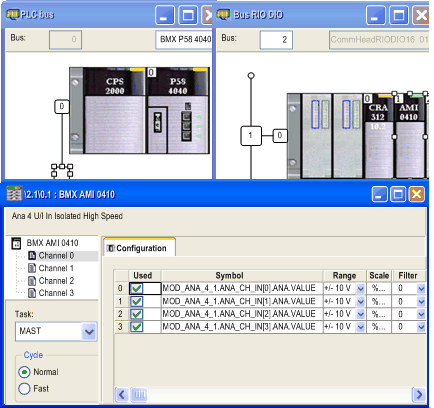
Task: Click the BMX P58 4040 bus selector
Action: click(184, 40)
